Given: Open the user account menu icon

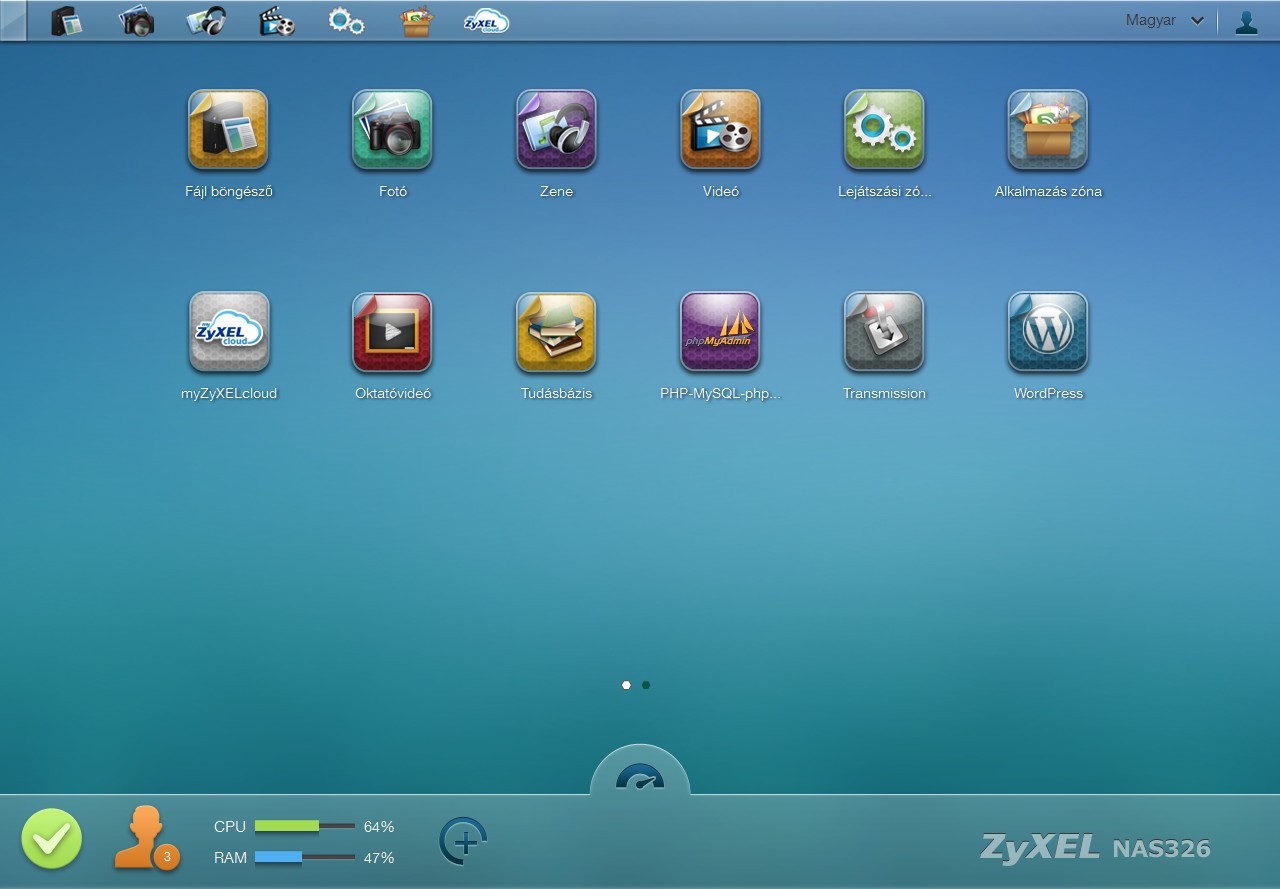Looking at the screenshot, I should point(1246,22).
